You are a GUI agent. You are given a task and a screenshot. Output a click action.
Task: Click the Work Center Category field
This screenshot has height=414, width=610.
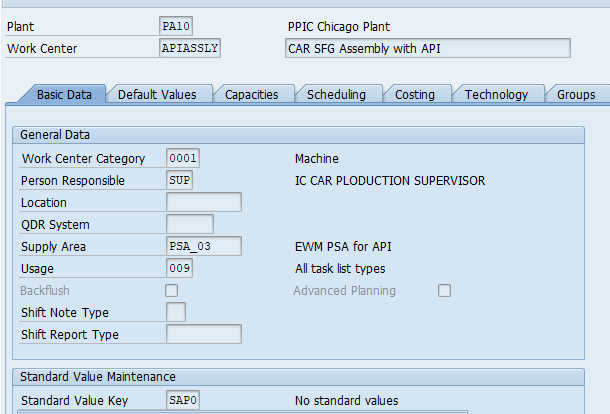tap(183, 158)
